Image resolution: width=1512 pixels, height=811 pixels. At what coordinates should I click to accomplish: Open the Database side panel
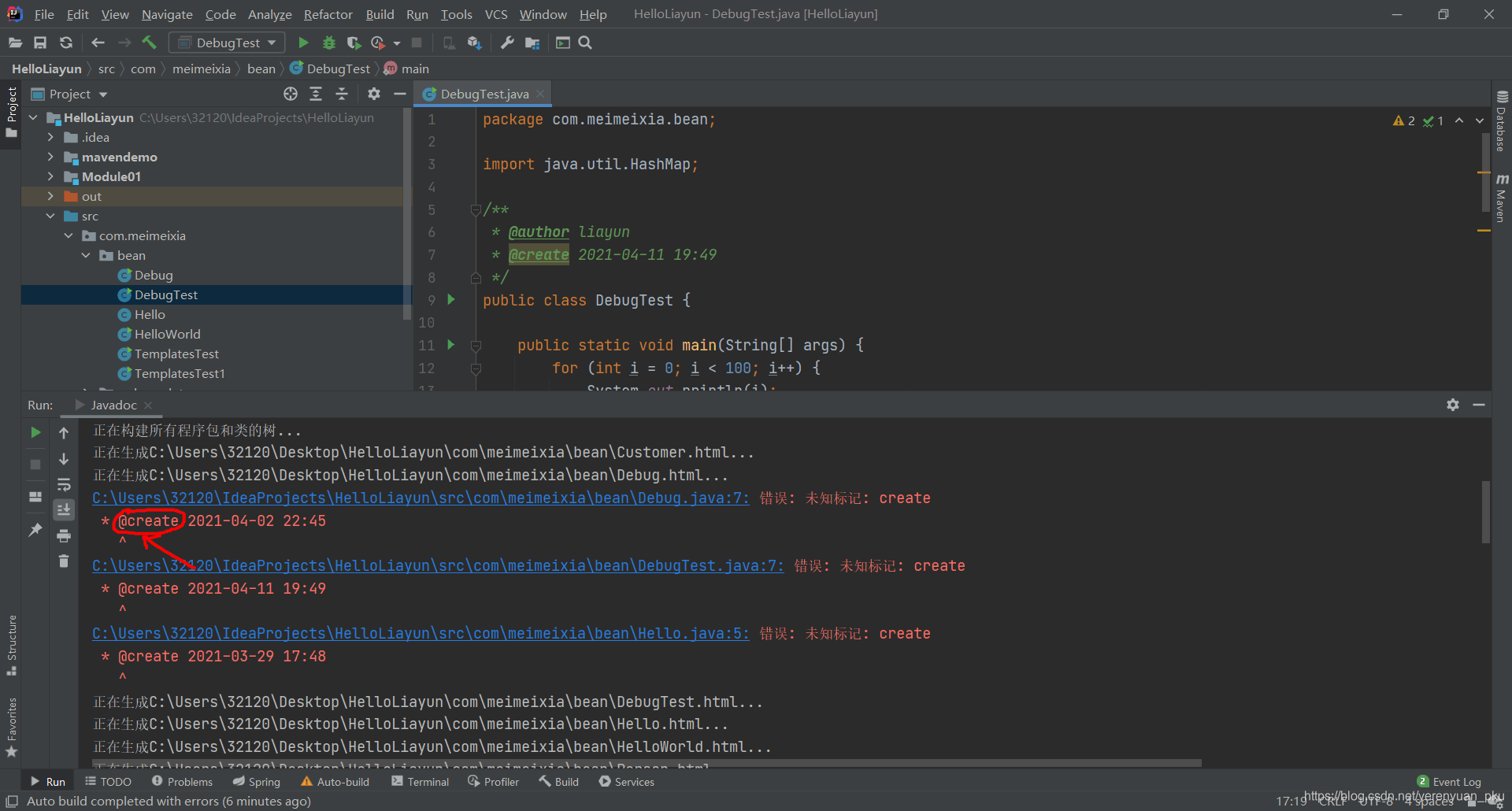1502,121
